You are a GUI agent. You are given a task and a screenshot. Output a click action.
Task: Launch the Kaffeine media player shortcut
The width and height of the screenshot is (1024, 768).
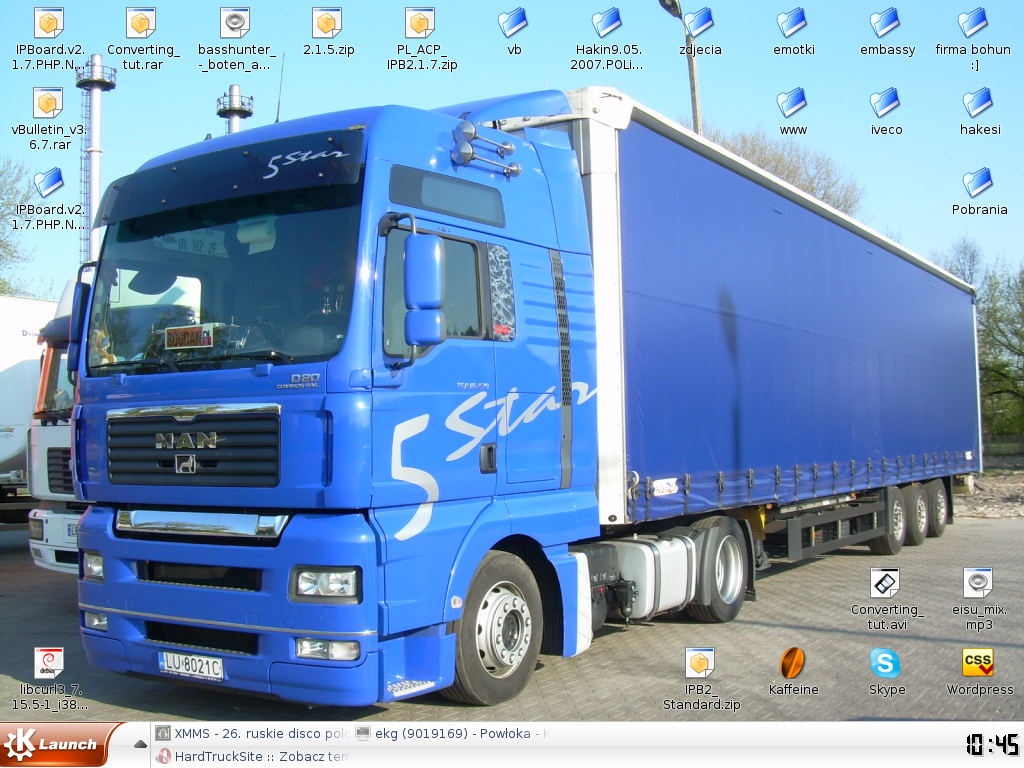click(792, 663)
